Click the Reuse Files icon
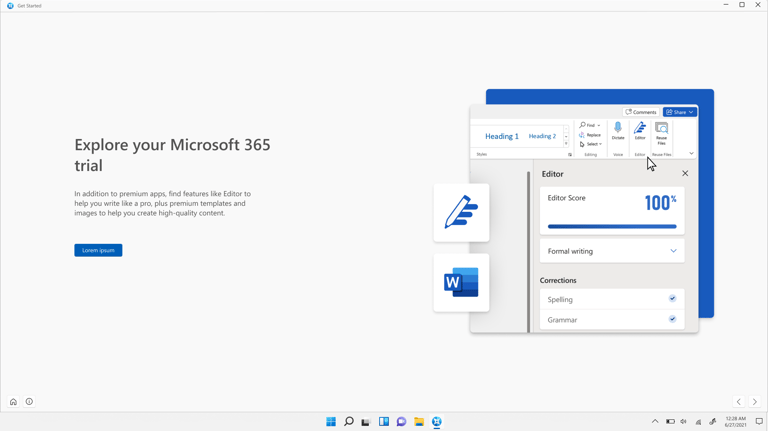Viewport: 768px width, 431px height. click(x=662, y=133)
